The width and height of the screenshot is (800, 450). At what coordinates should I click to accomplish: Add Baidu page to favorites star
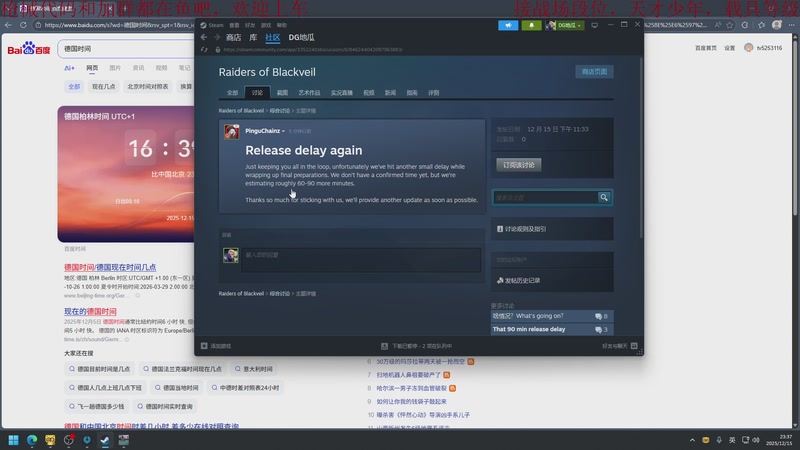[x=730, y=24]
